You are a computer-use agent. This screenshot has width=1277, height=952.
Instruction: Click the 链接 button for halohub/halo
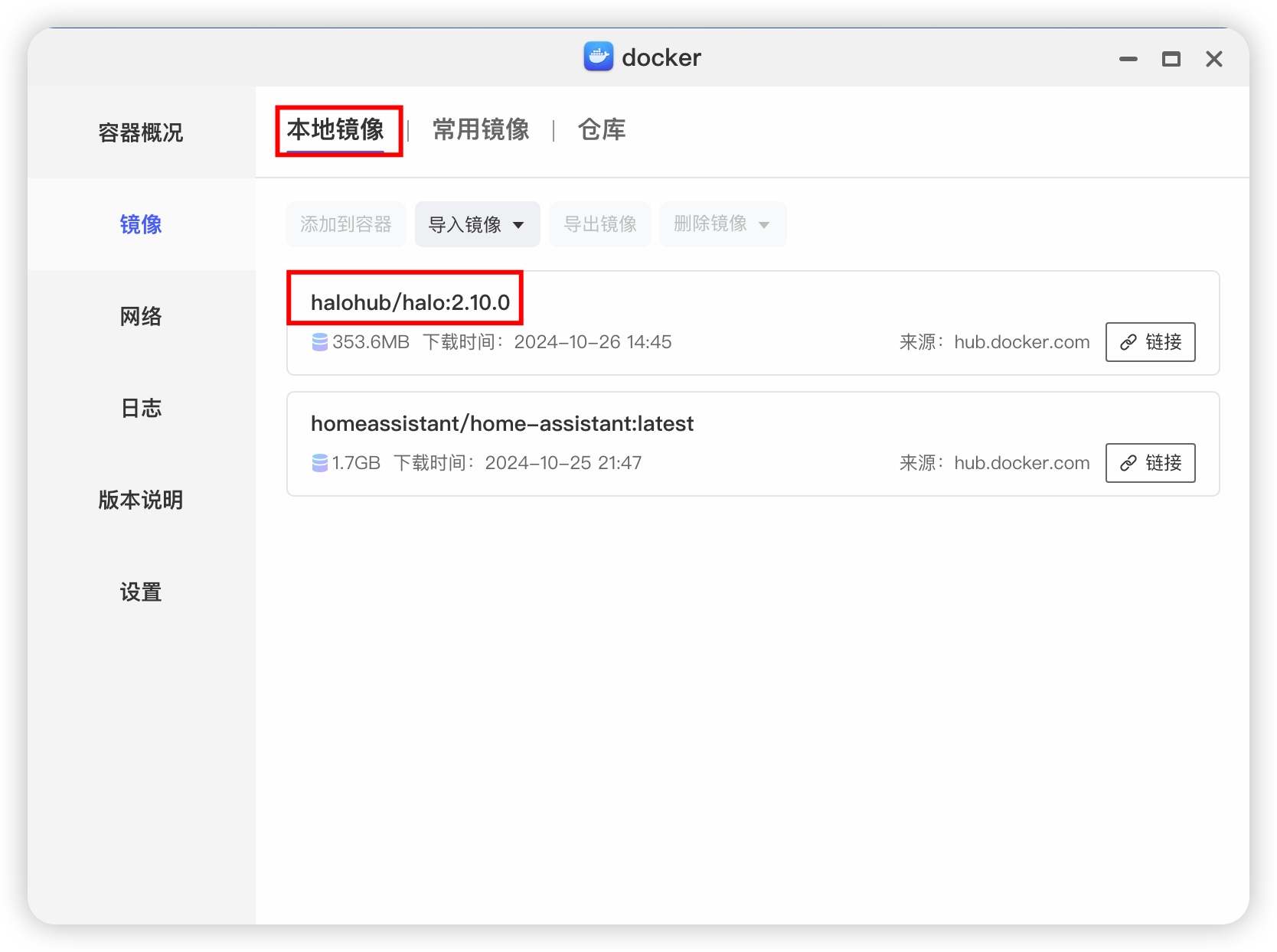[x=1151, y=342]
